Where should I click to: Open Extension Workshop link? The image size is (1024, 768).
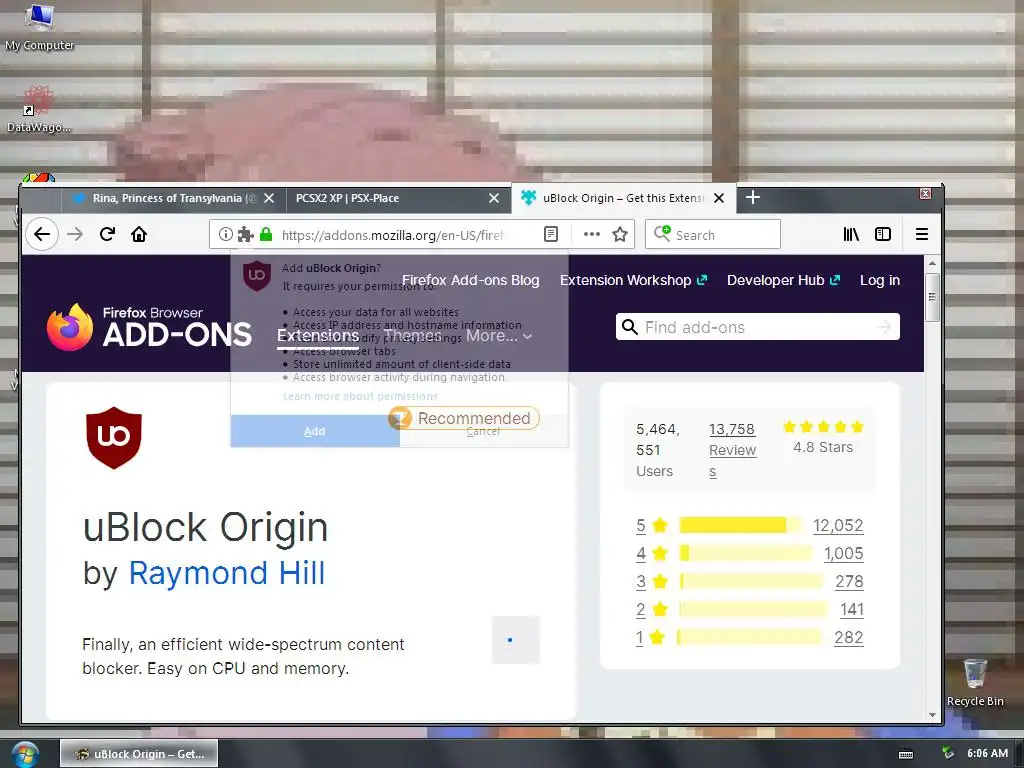tap(633, 280)
